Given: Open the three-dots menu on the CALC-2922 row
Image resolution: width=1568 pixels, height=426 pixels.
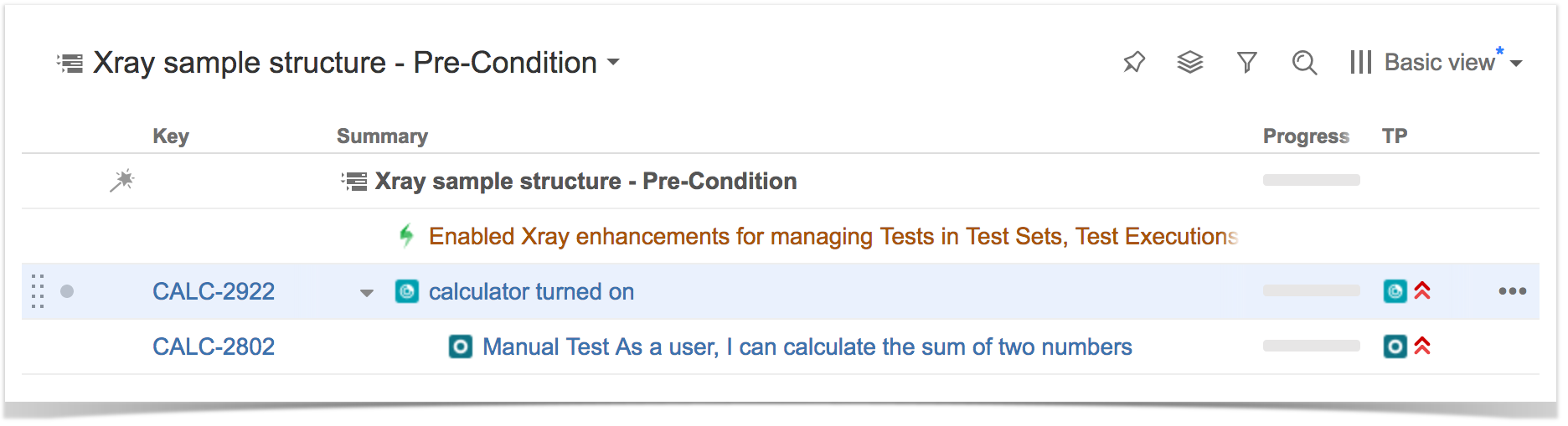Looking at the screenshot, I should click(x=1512, y=291).
